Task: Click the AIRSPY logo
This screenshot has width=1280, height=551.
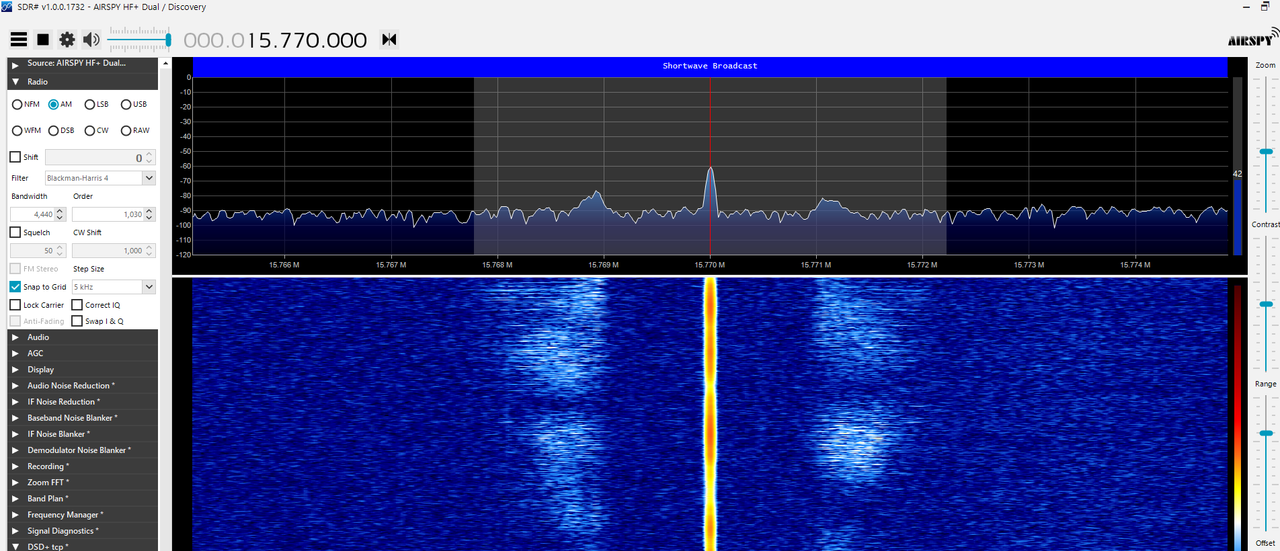Action: [x=1254, y=37]
